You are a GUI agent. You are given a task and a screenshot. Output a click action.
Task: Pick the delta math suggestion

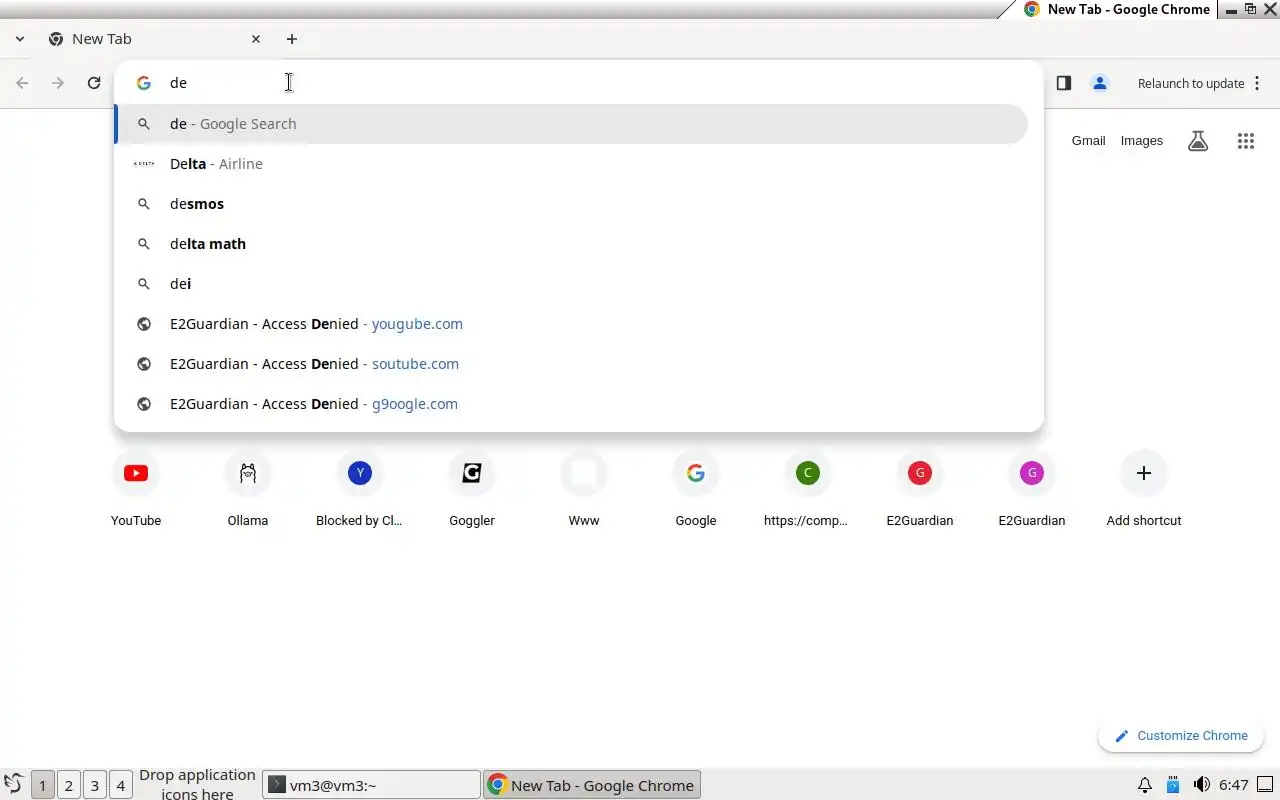572,244
